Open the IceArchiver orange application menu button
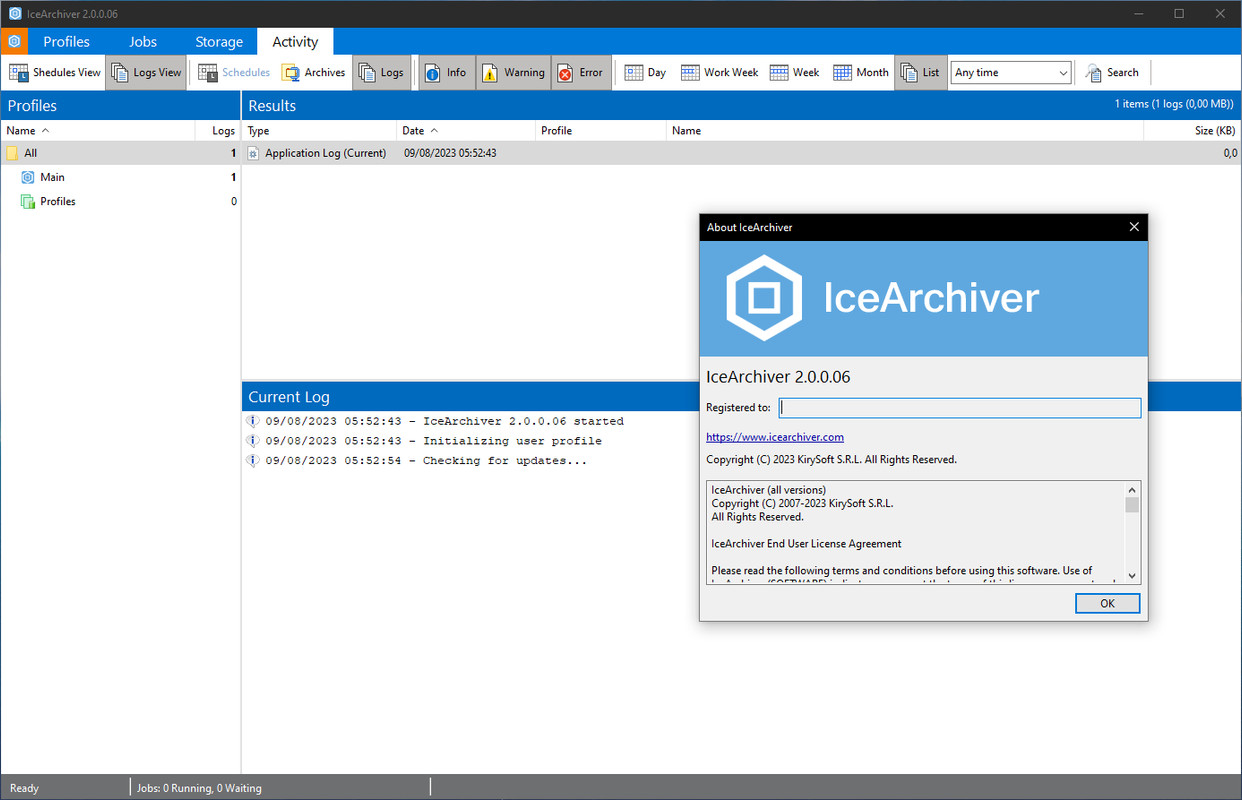Image resolution: width=1242 pixels, height=800 pixels. [14, 41]
